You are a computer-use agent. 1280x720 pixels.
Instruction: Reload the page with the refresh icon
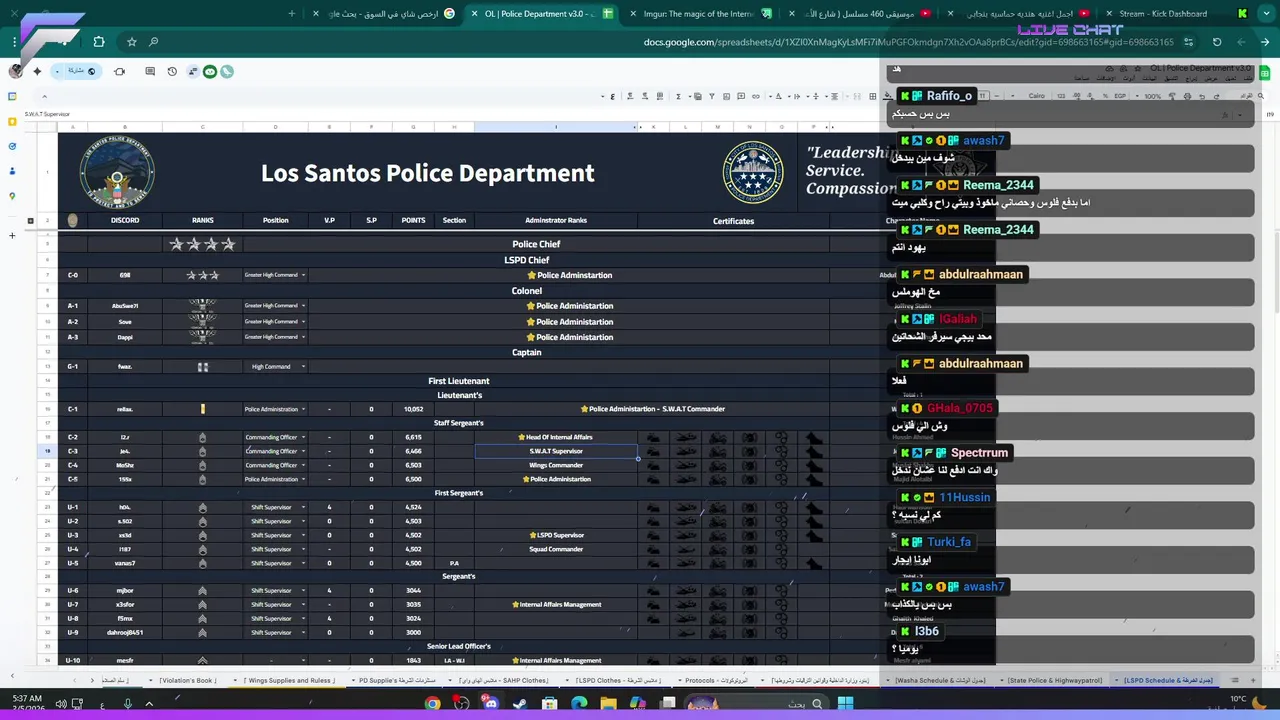[x=1217, y=42]
